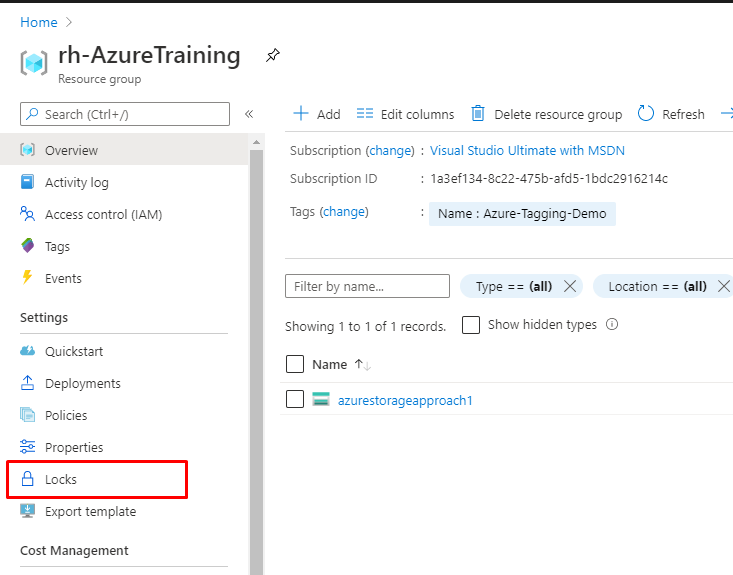This screenshot has width=733, height=575.
Task: Click the Delete resource group label
Action: pyautogui.click(x=558, y=115)
